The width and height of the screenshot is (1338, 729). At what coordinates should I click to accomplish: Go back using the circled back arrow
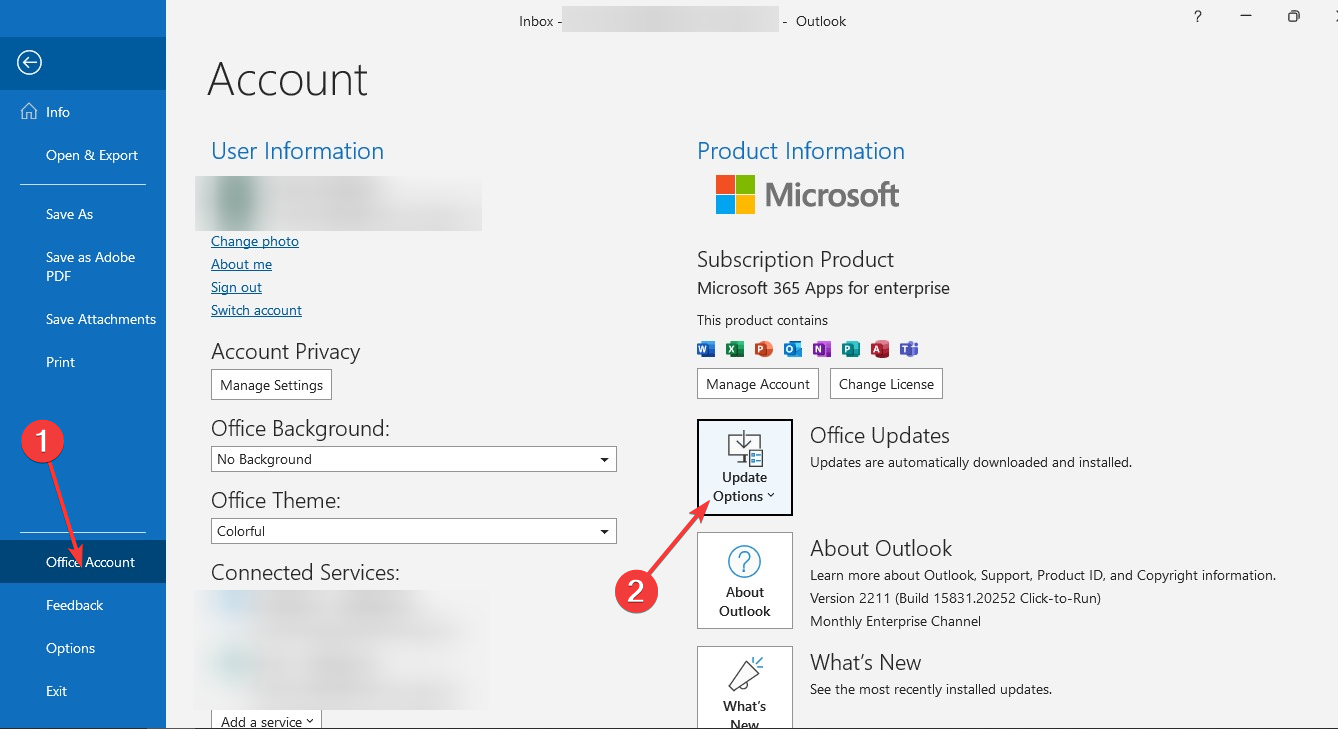pos(29,63)
